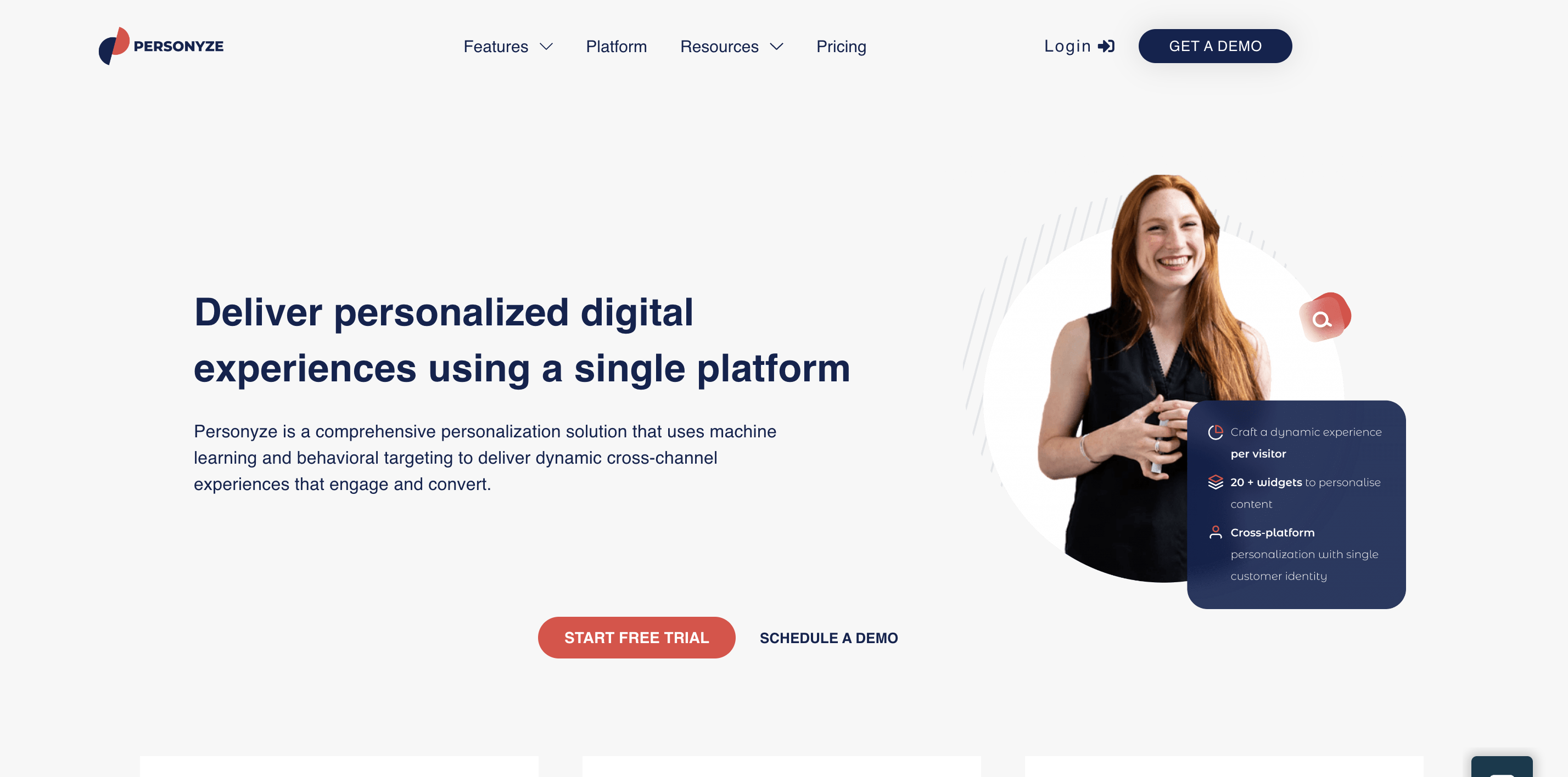1568x777 pixels.
Task: Expand the Resources navigation menu
Action: (x=731, y=45)
